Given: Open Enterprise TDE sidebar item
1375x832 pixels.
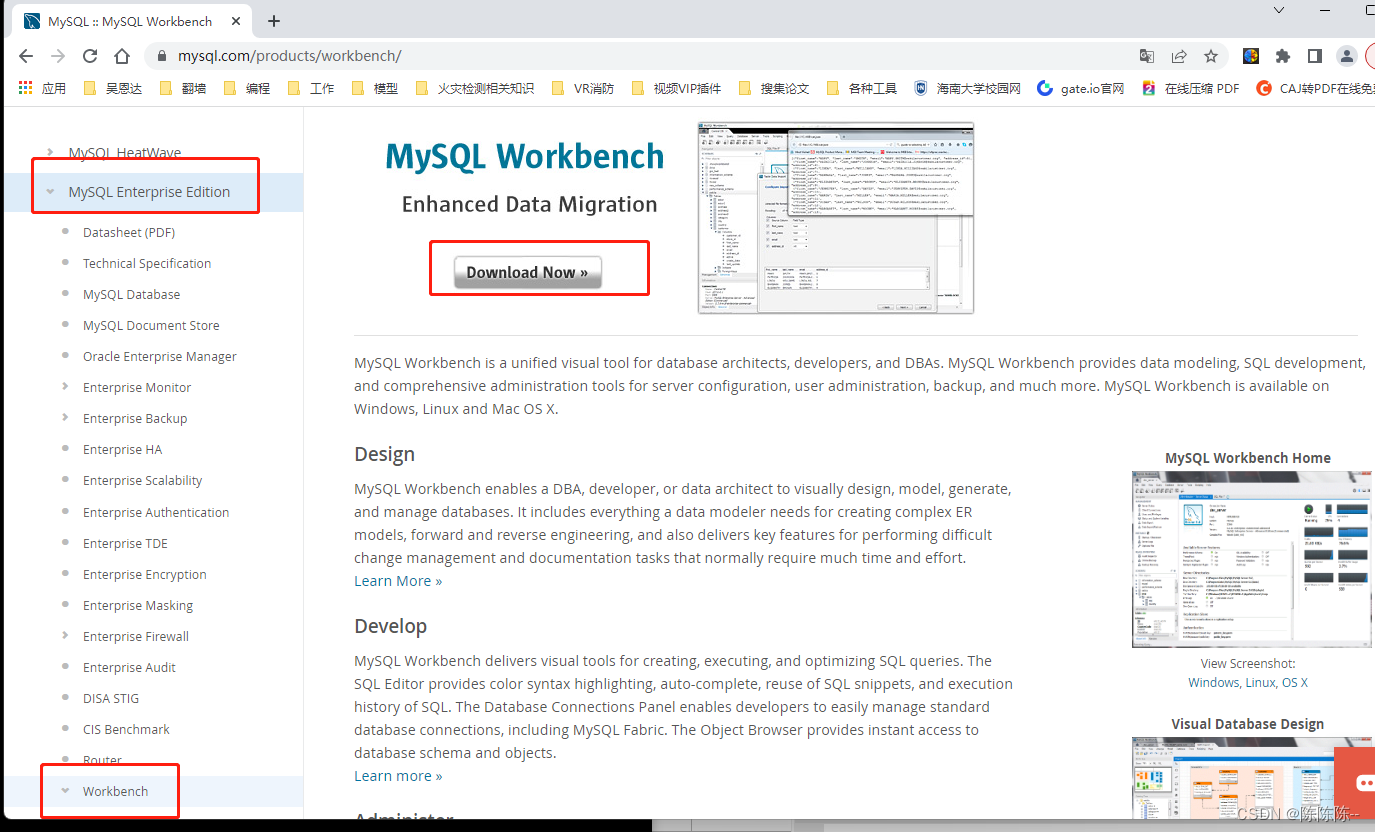Looking at the screenshot, I should 125,543.
